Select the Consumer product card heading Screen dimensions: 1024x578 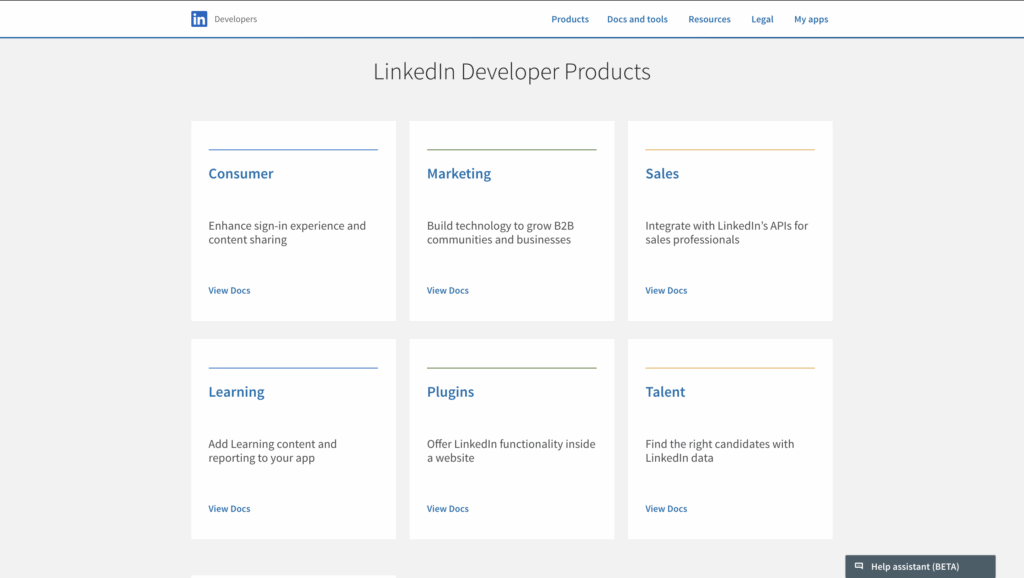pos(240,173)
